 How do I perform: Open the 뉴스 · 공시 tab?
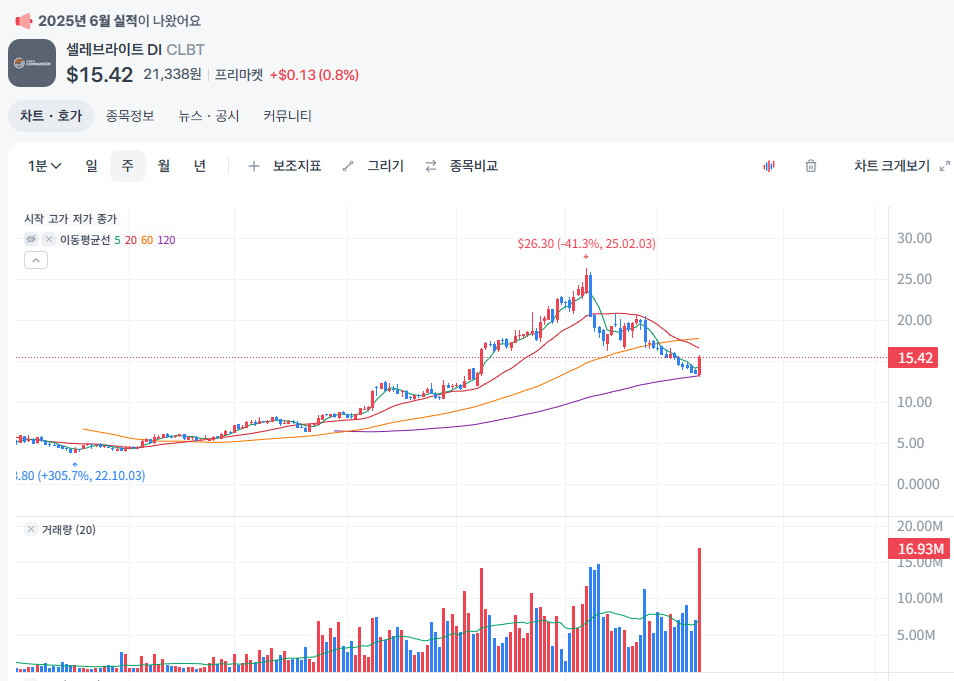[x=209, y=116]
